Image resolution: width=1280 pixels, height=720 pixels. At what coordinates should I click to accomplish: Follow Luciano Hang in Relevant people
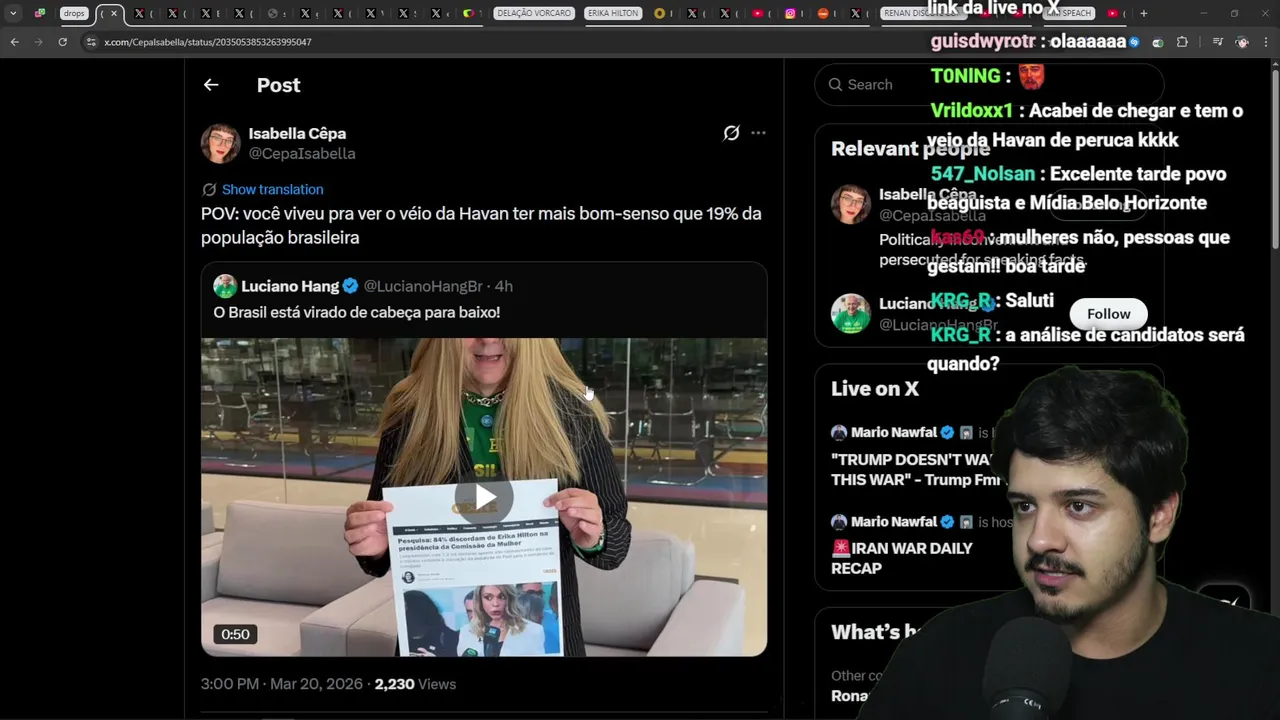point(1108,314)
